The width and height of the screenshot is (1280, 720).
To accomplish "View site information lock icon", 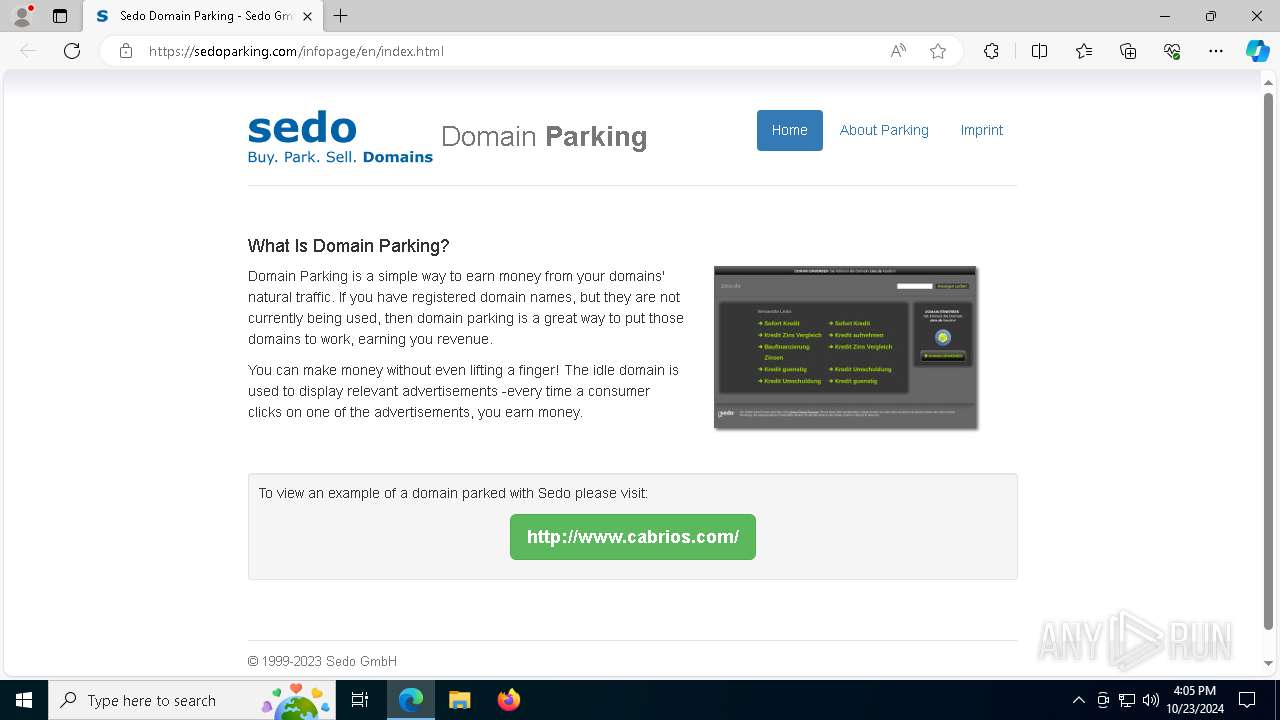I will [126, 51].
